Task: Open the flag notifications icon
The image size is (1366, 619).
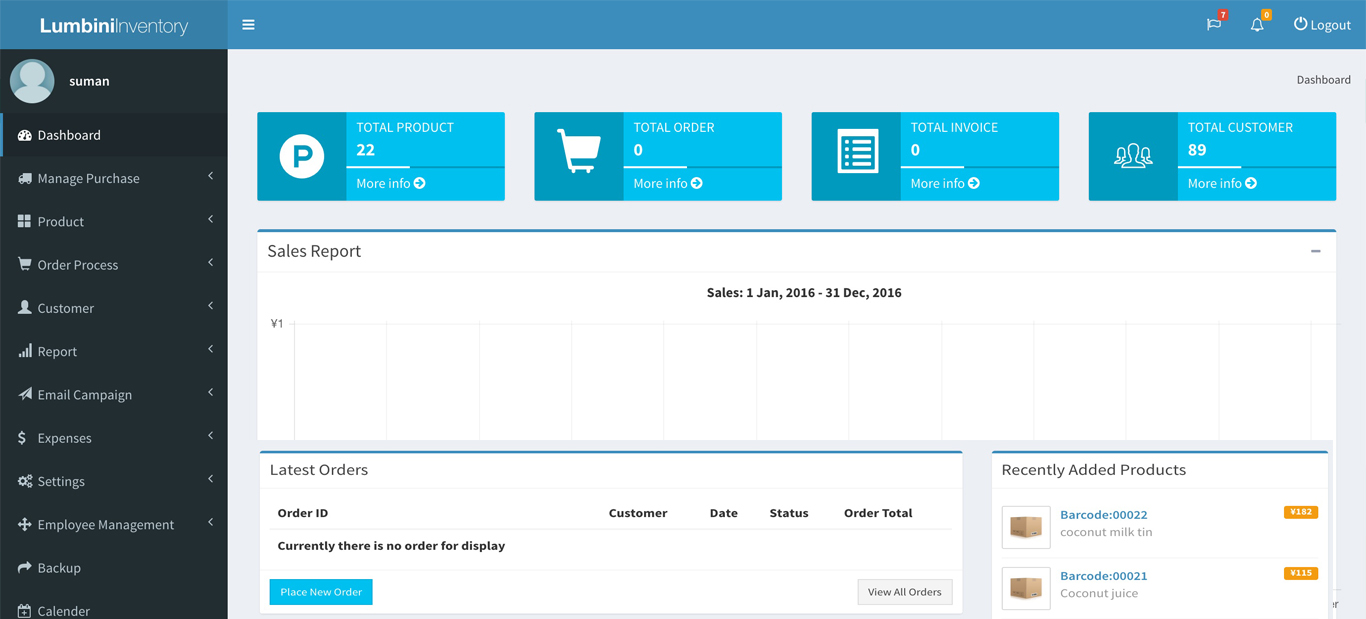Action: coord(1214,25)
